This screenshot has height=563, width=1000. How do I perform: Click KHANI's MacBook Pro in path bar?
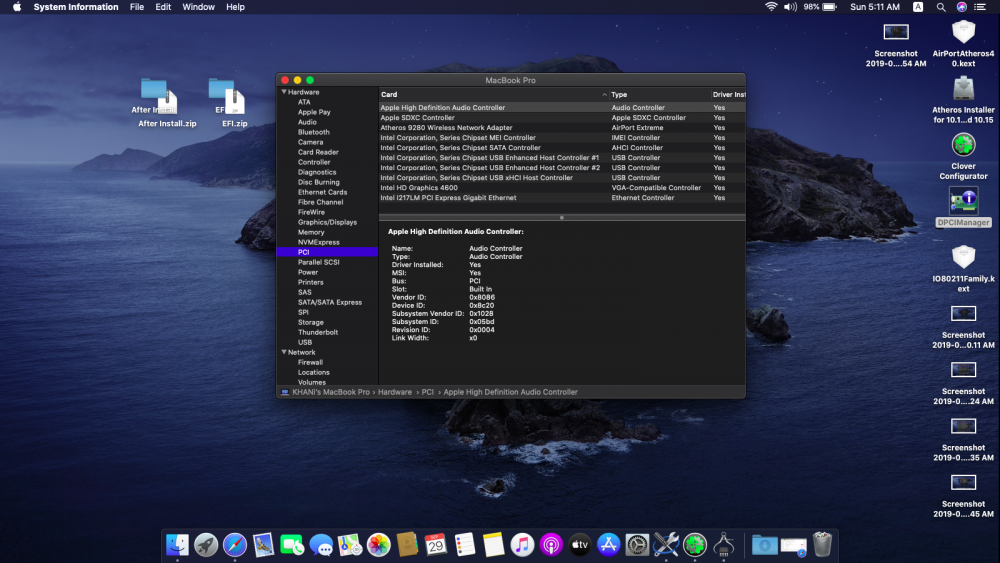[x=330, y=392]
